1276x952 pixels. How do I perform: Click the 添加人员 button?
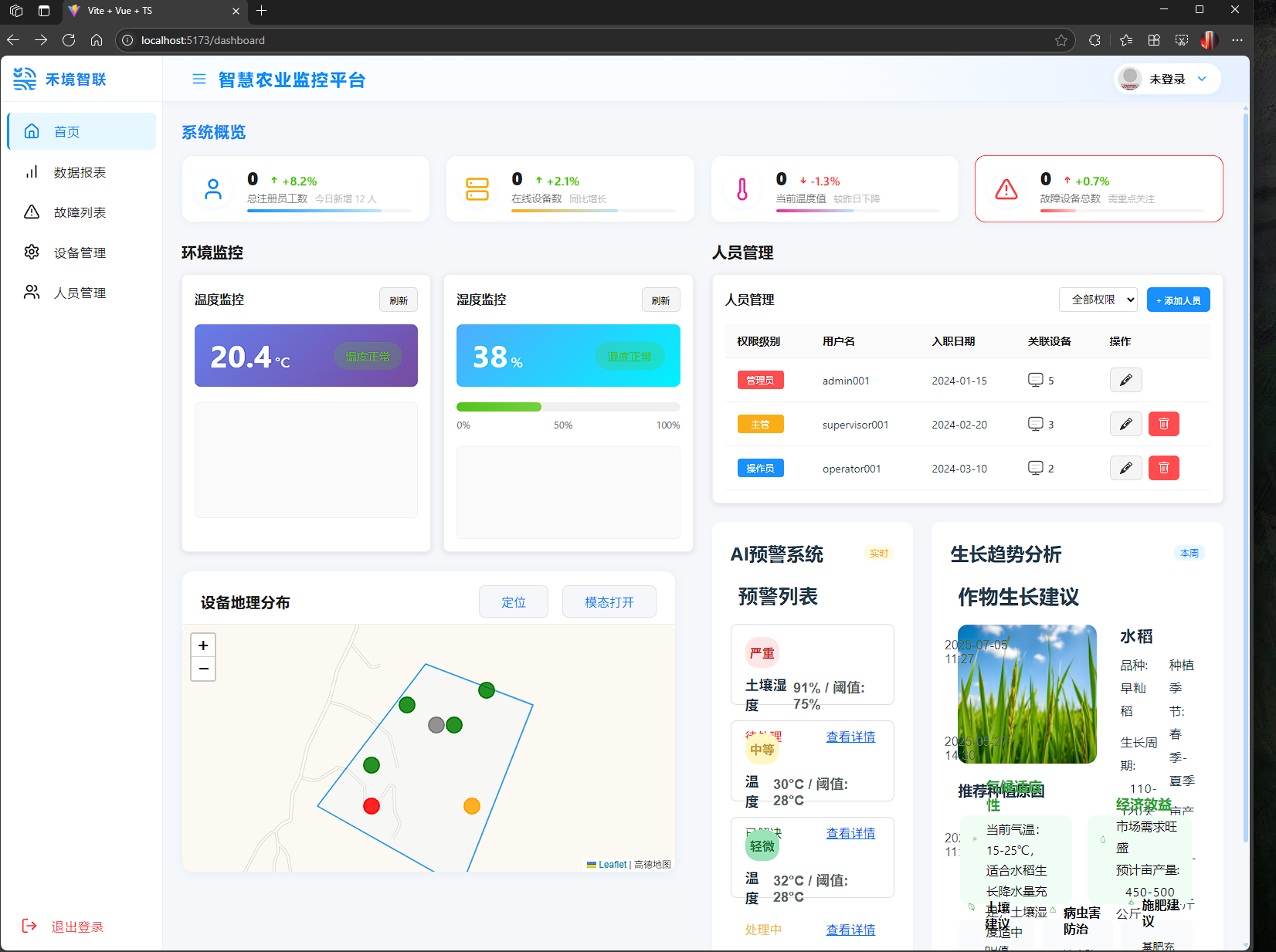click(x=1178, y=300)
